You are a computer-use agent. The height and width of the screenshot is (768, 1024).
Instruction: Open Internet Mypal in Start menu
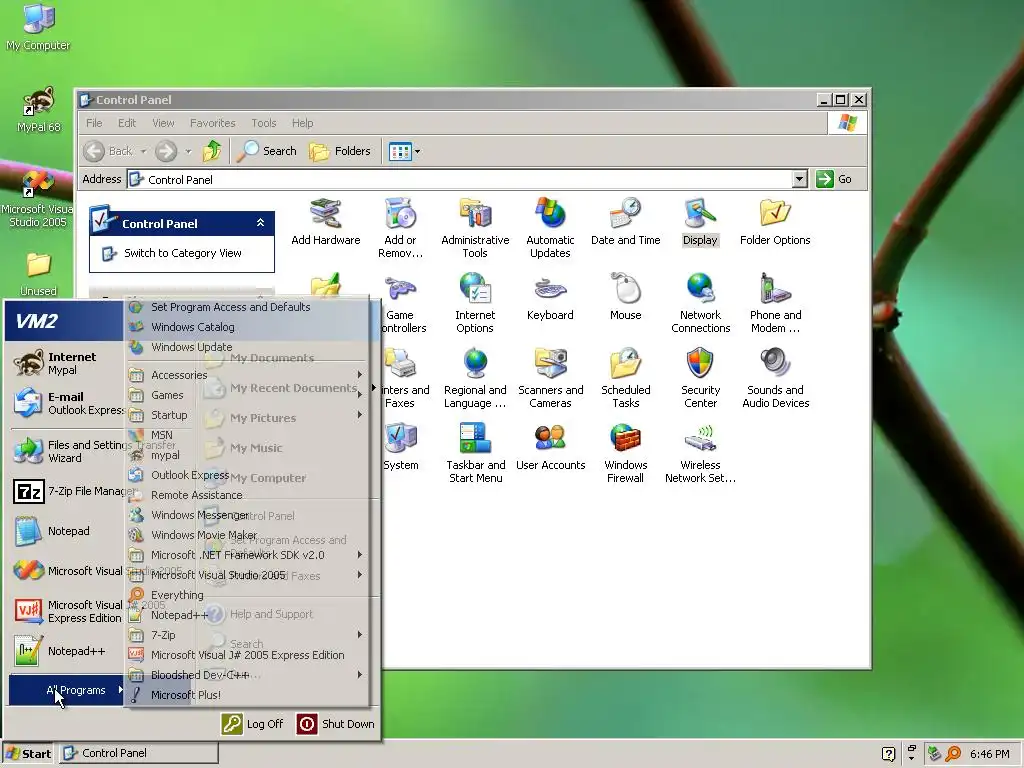(65, 364)
